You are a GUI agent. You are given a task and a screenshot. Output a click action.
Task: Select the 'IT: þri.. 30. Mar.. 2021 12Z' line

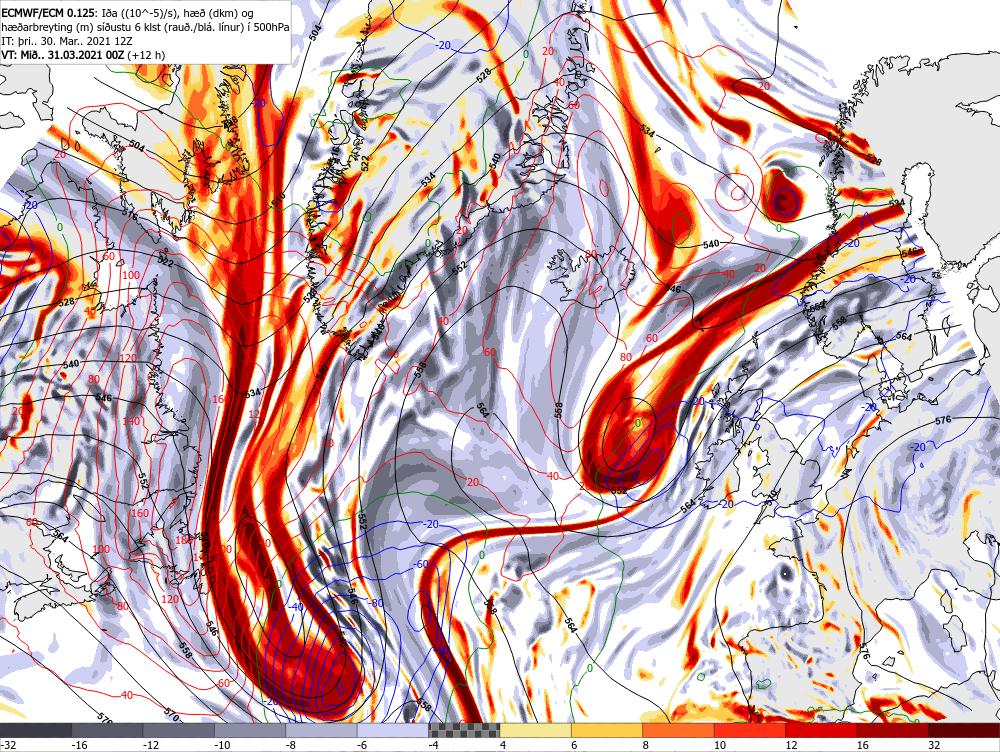(67, 41)
